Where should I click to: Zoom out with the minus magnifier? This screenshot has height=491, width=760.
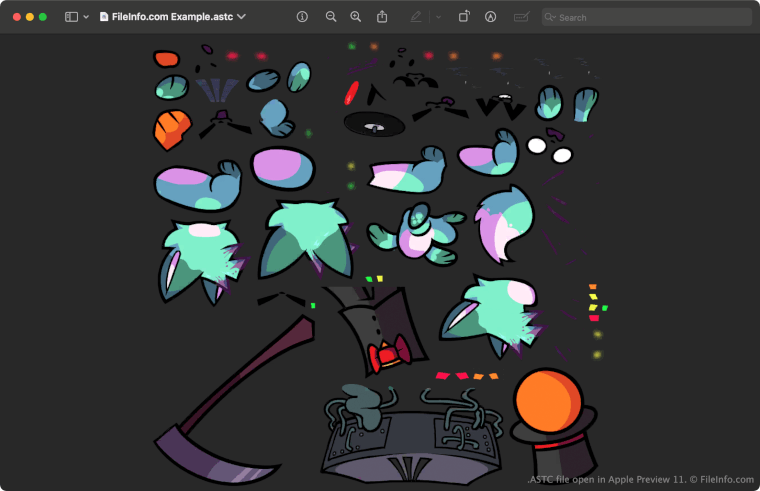coord(331,17)
